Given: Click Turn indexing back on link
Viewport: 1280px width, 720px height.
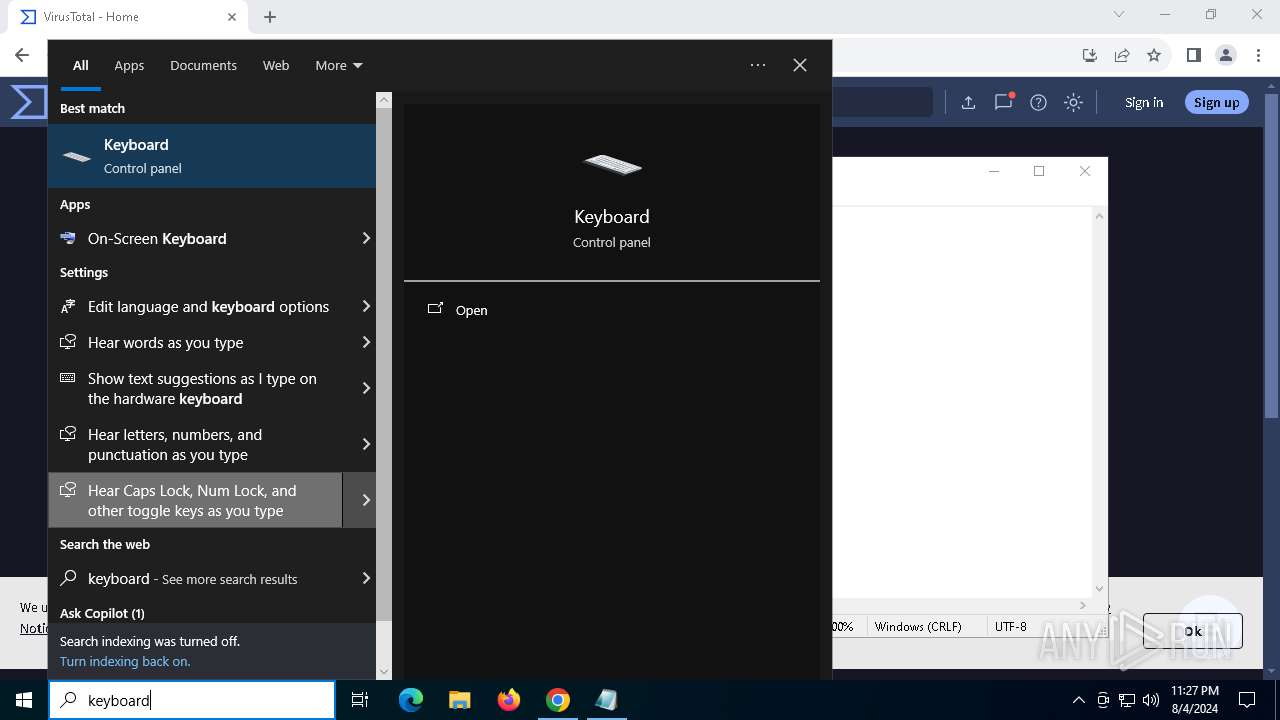Looking at the screenshot, I should pos(125,661).
